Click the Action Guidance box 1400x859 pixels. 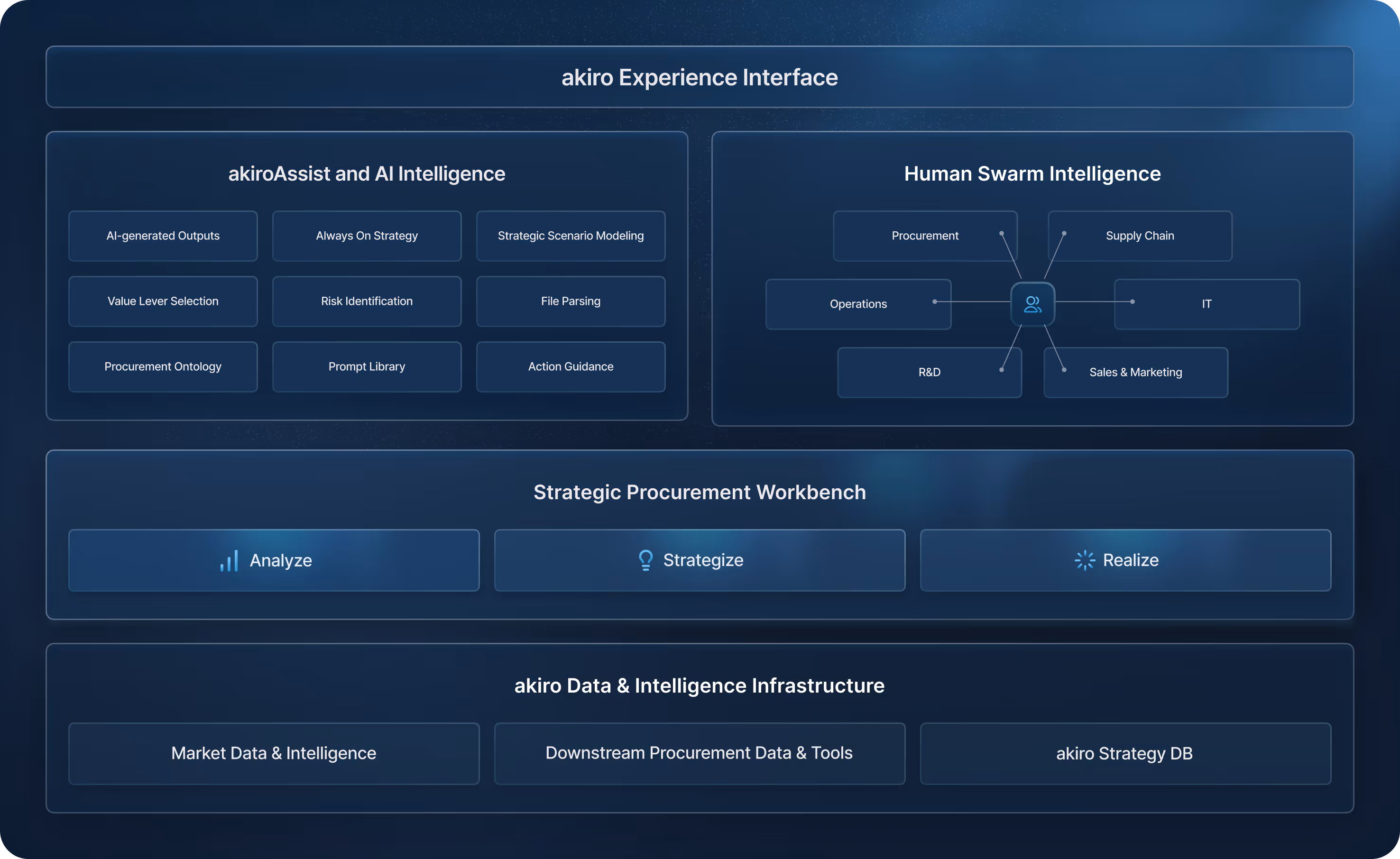571,366
